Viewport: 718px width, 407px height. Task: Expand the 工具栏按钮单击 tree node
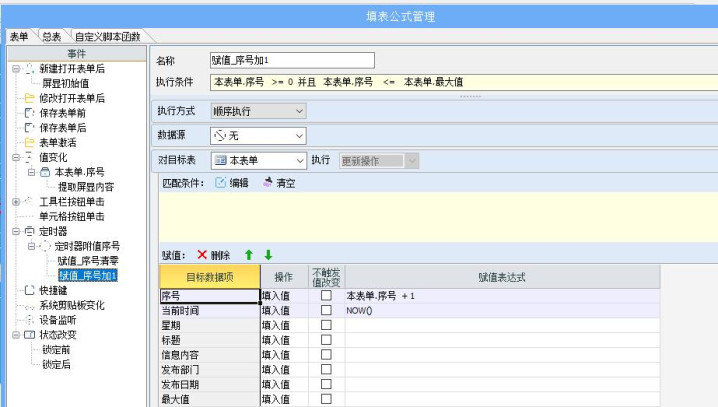pyautogui.click(x=16, y=201)
